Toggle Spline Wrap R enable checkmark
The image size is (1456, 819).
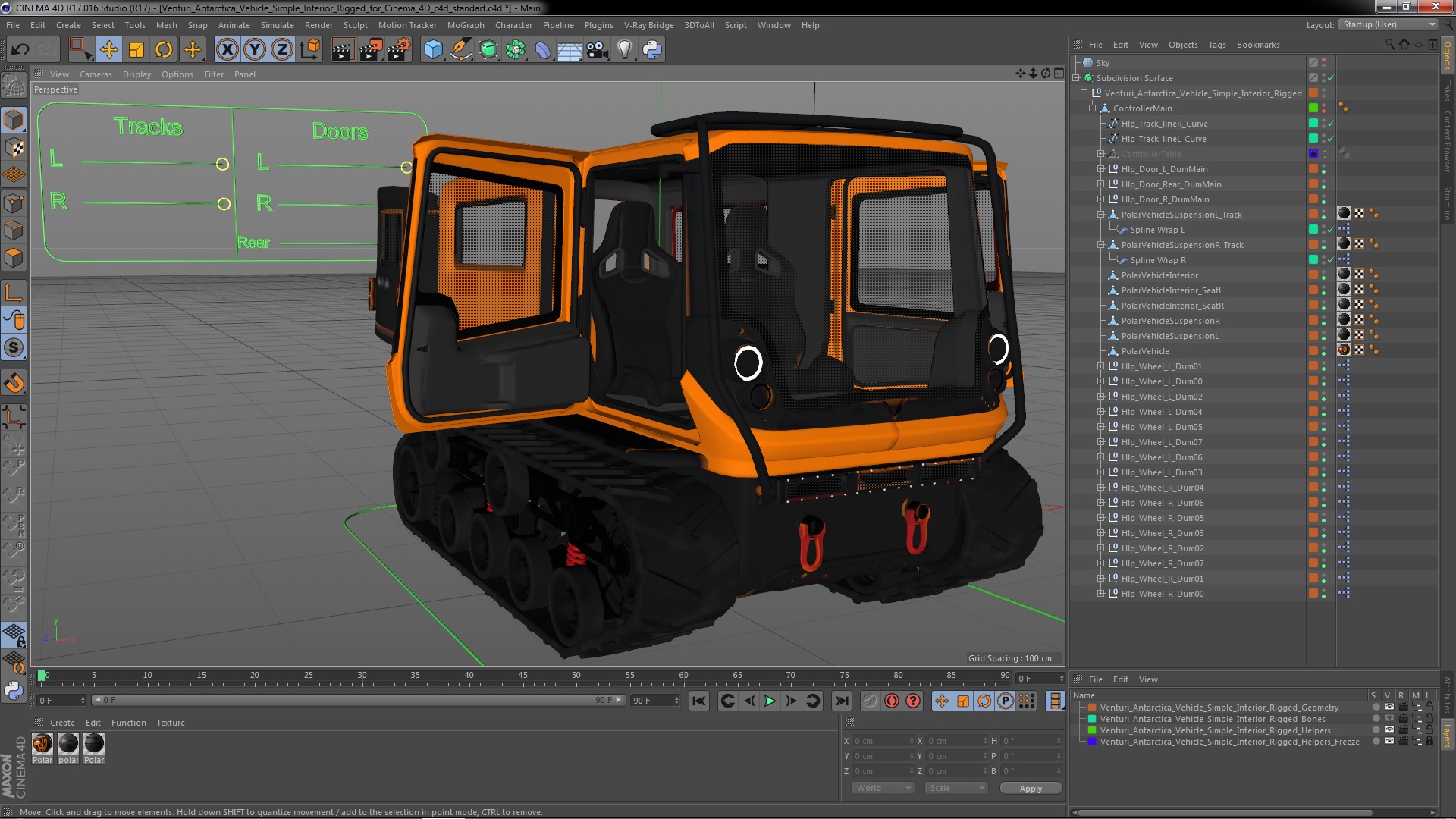pyautogui.click(x=1330, y=260)
